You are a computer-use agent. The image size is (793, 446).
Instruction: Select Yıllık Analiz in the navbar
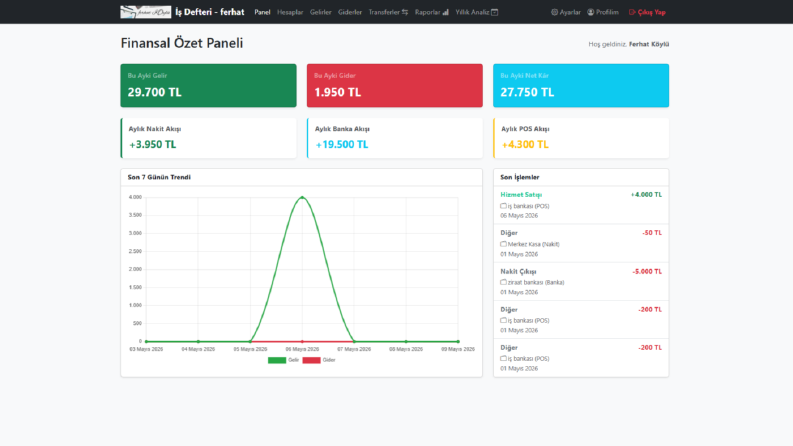(476, 12)
